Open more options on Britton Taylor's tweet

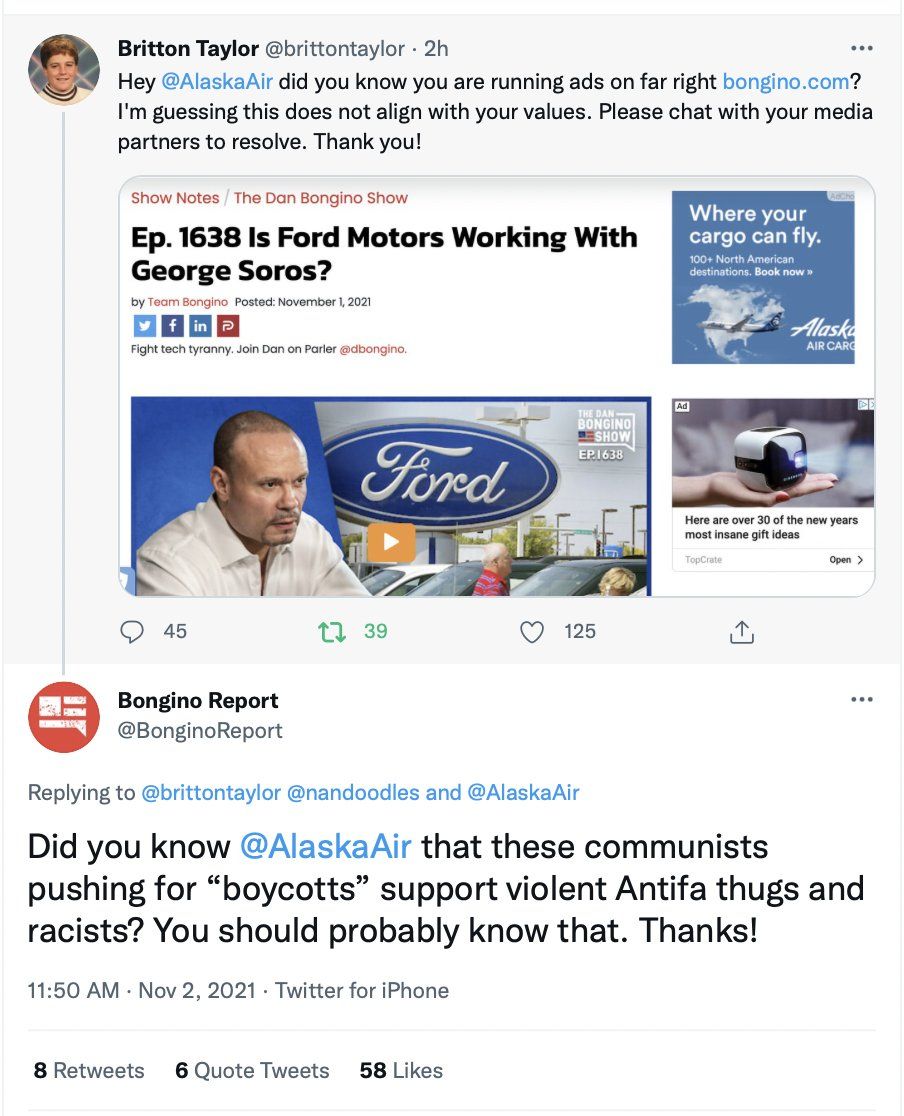pos(861,48)
